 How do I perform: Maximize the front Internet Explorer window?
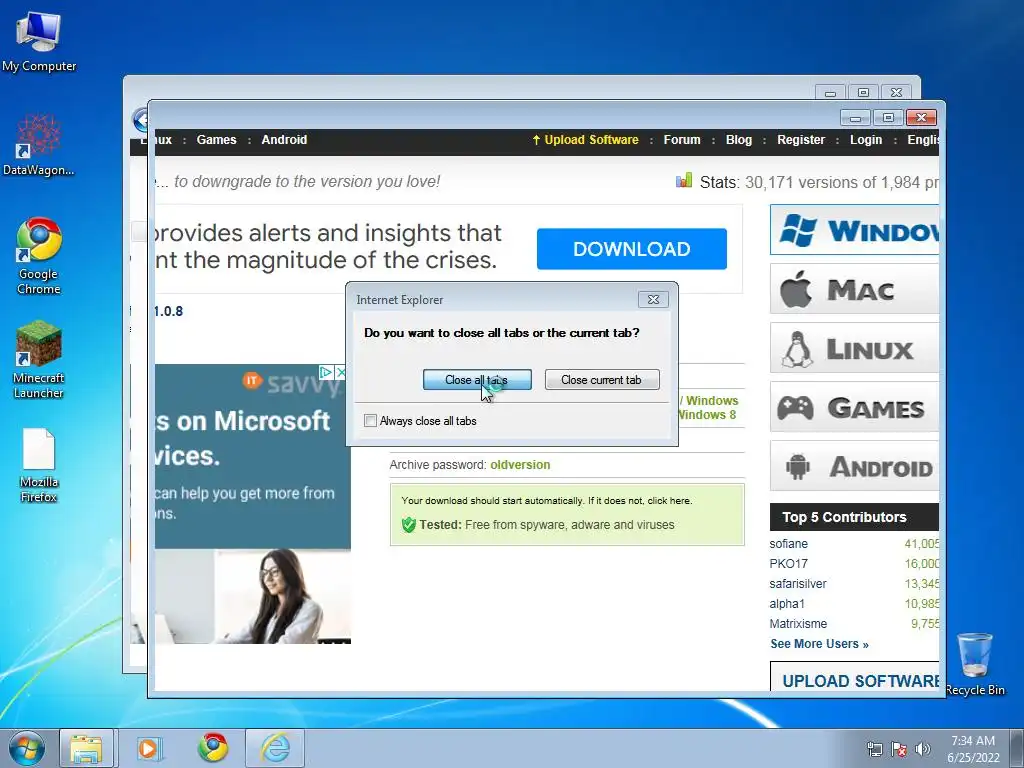pos(888,118)
